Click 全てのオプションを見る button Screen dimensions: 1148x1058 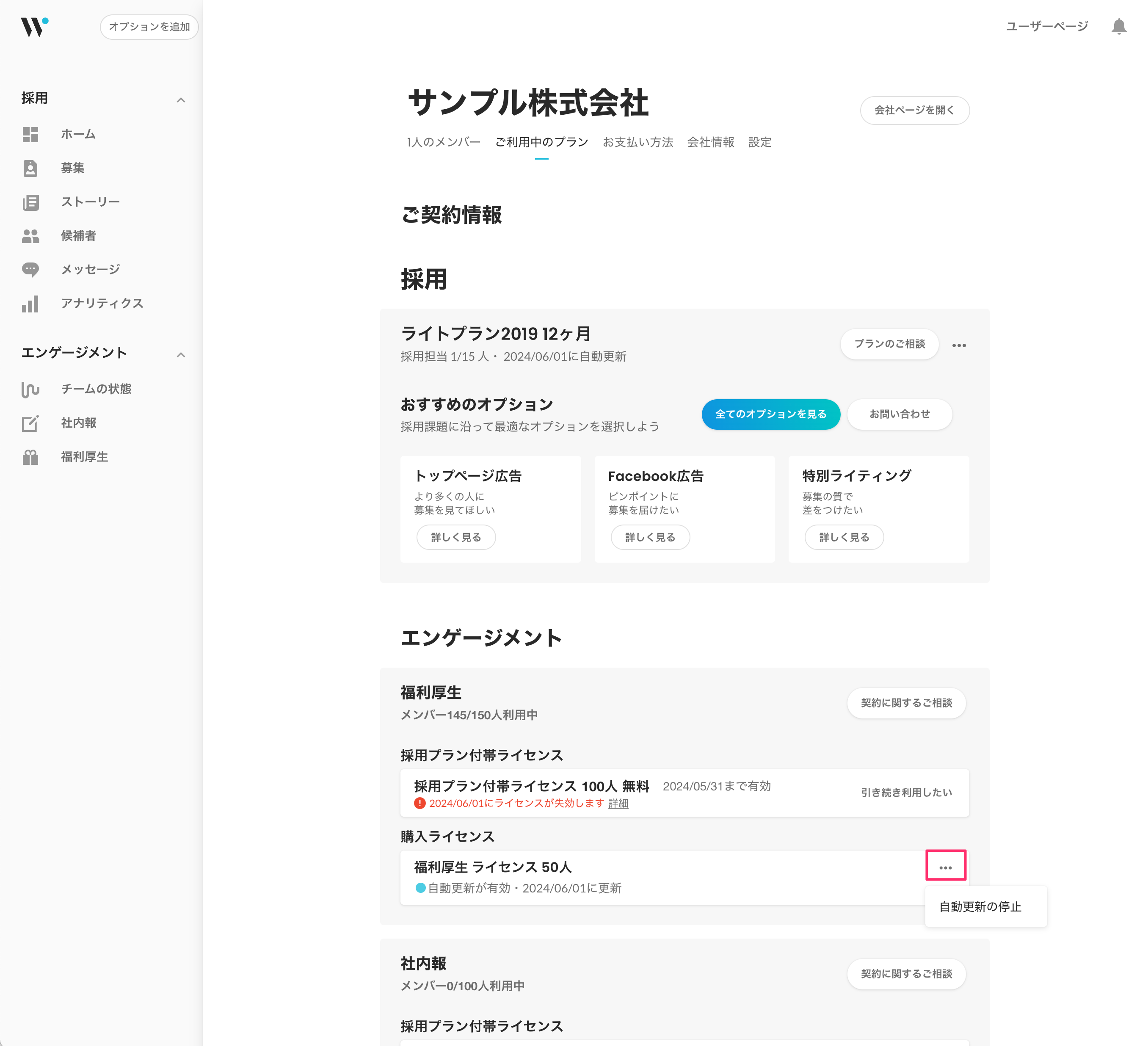click(x=770, y=414)
